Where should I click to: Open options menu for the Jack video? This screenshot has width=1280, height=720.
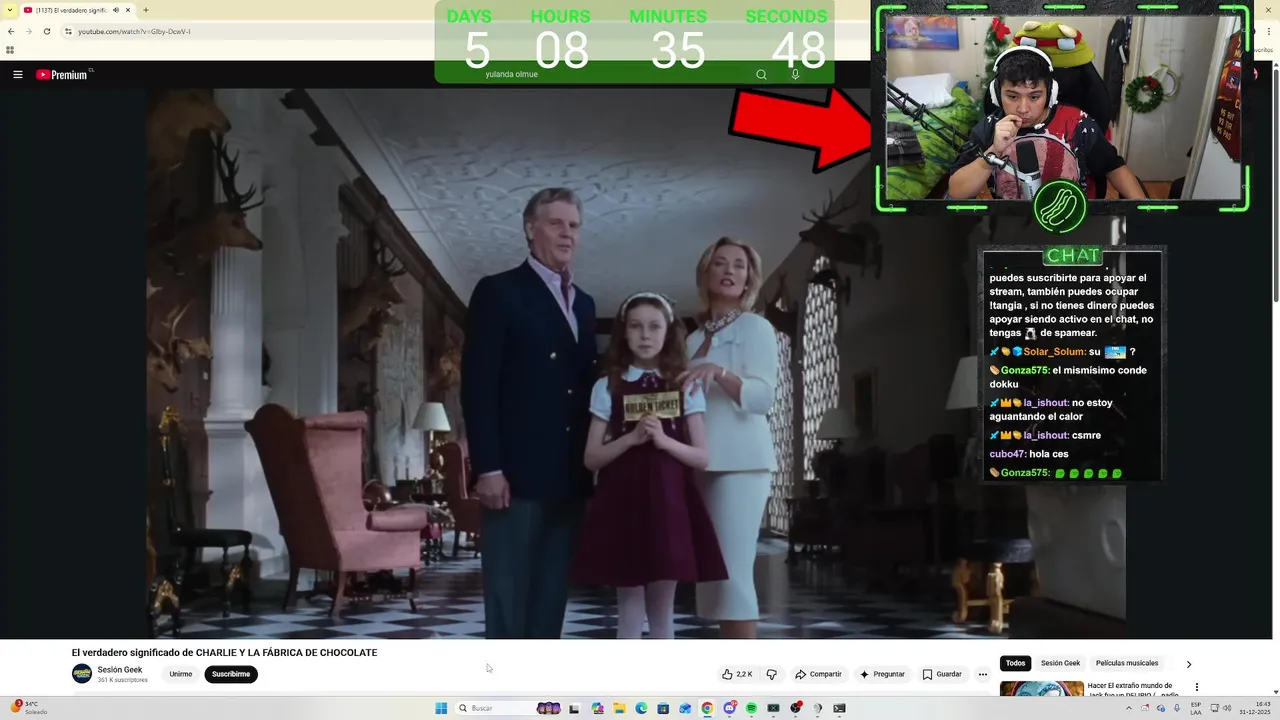1196,687
